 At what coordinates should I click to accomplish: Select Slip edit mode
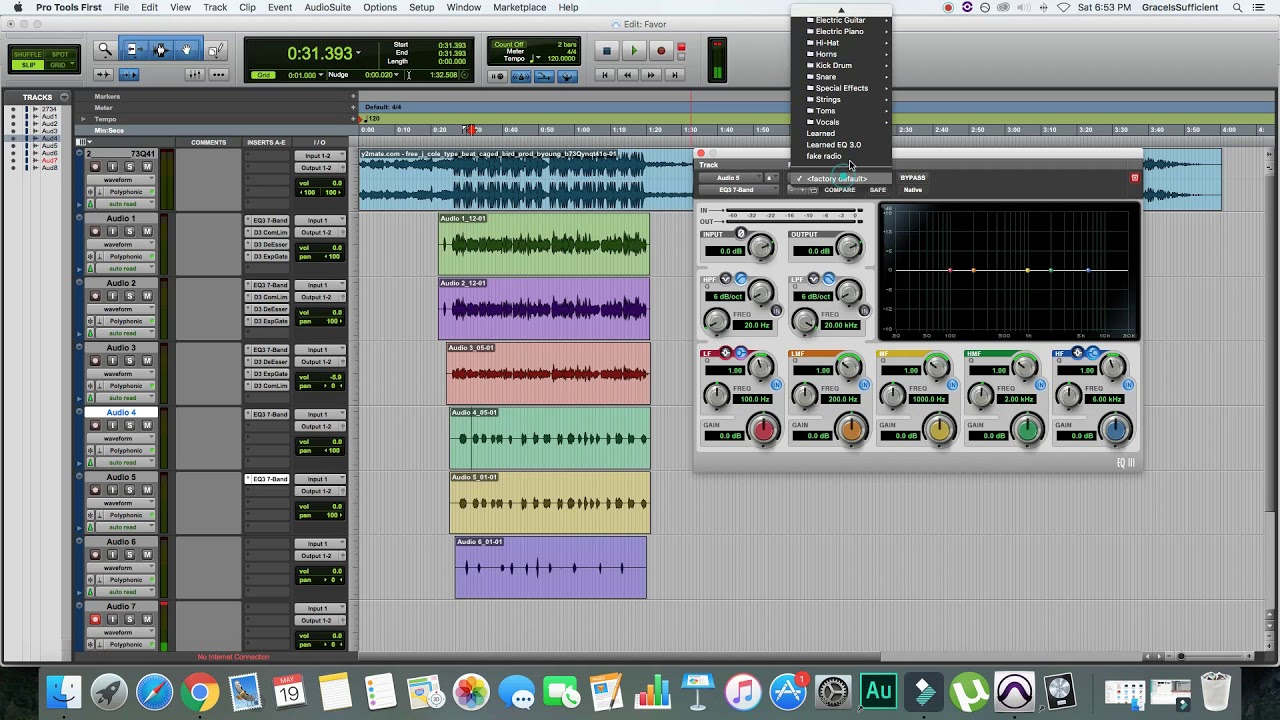click(28, 65)
